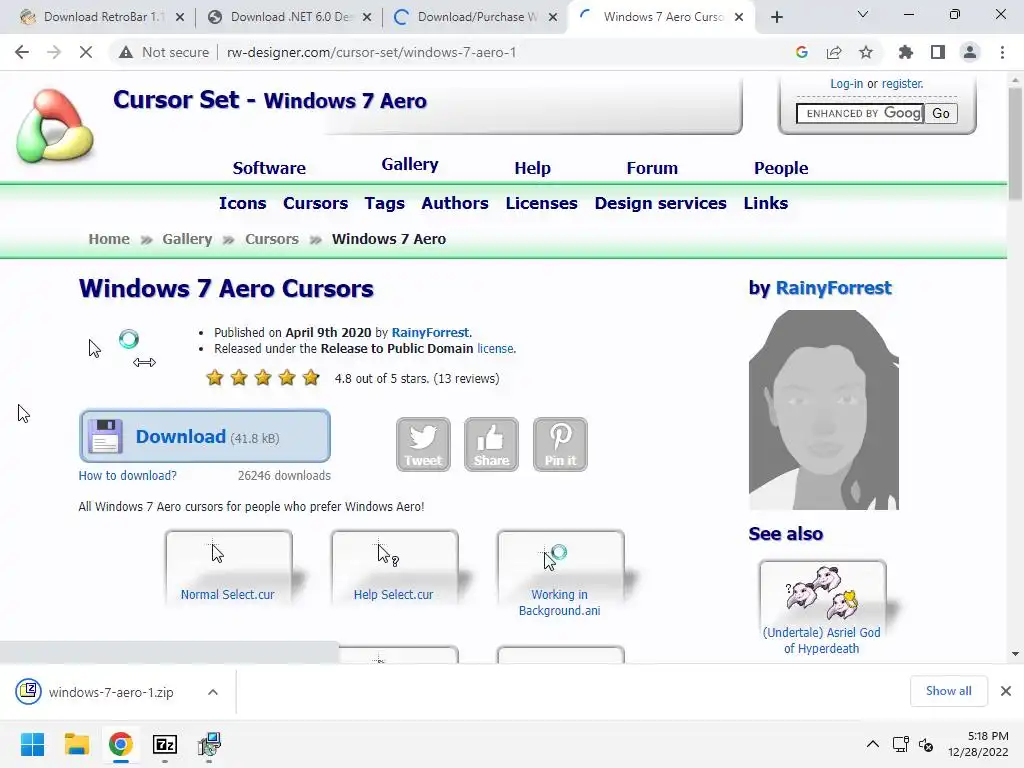Click the address bar URL
Image resolution: width=1024 pixels, height=768 pixels.
pos(371,52)
